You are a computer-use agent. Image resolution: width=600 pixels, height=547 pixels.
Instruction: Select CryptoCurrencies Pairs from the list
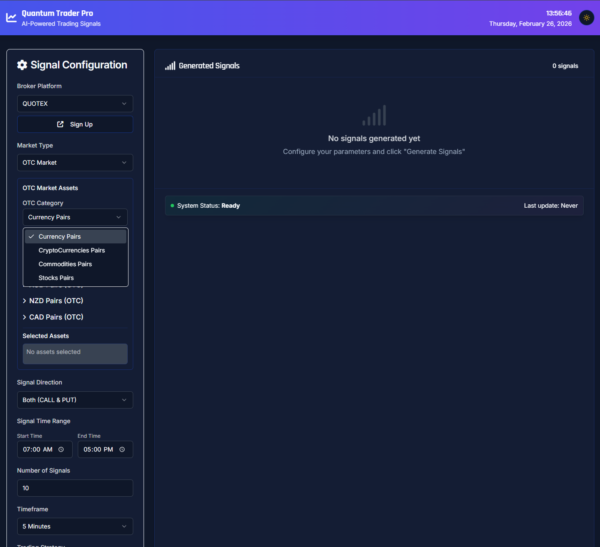pyautogui.click(x=71, y=250)
